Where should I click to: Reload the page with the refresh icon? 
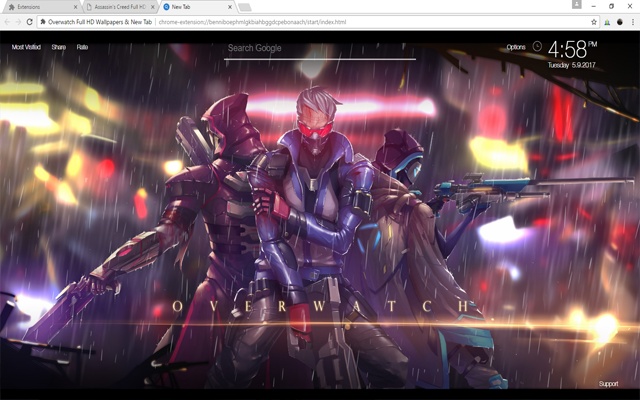(x=29, y=22)
